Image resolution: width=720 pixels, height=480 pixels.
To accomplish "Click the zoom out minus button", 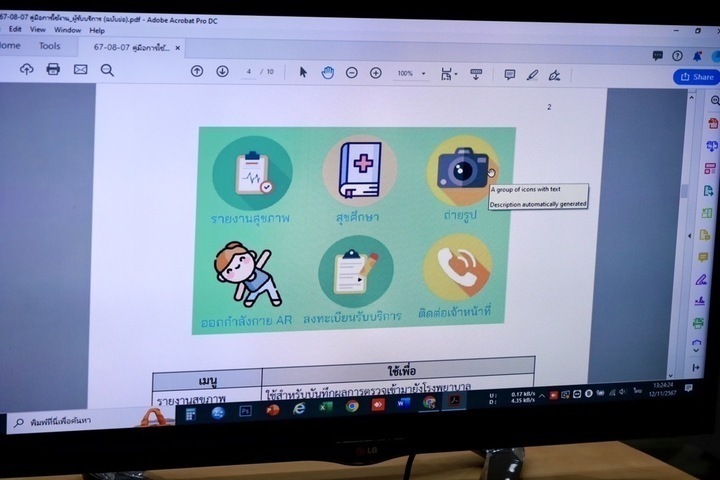I will tap(352, 72).
